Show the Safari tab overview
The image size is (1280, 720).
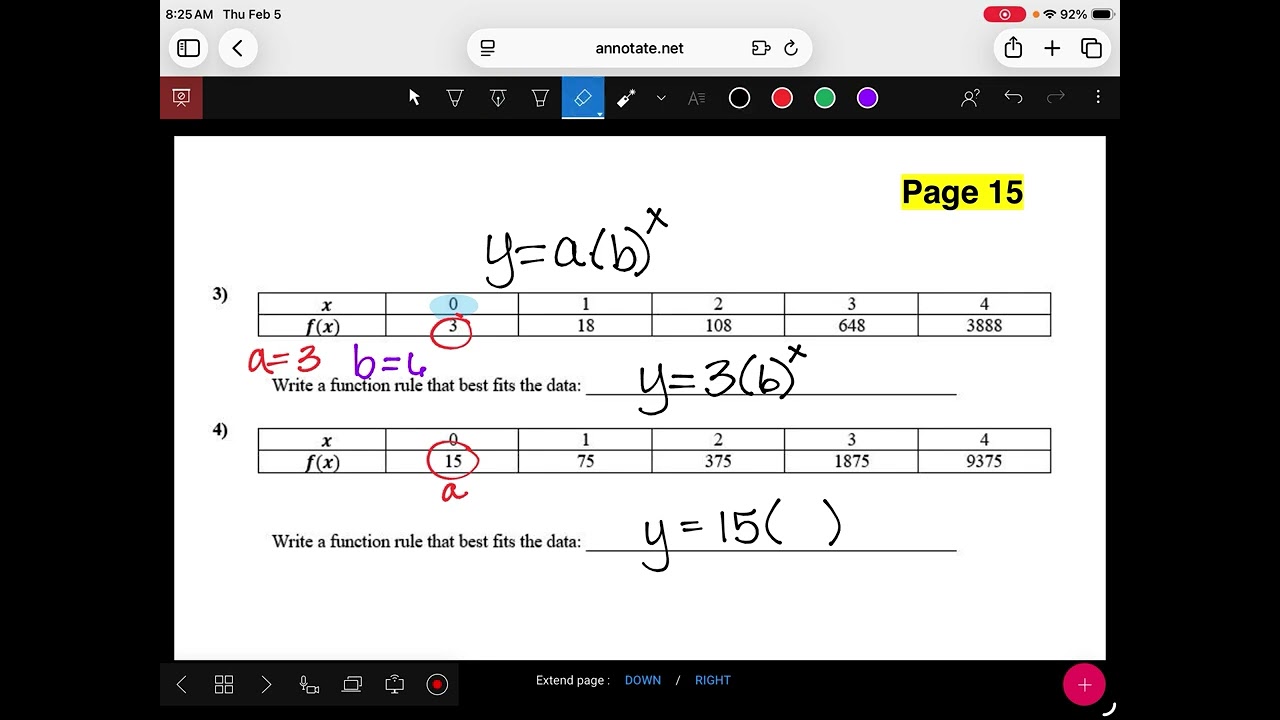click(1091, 48)
